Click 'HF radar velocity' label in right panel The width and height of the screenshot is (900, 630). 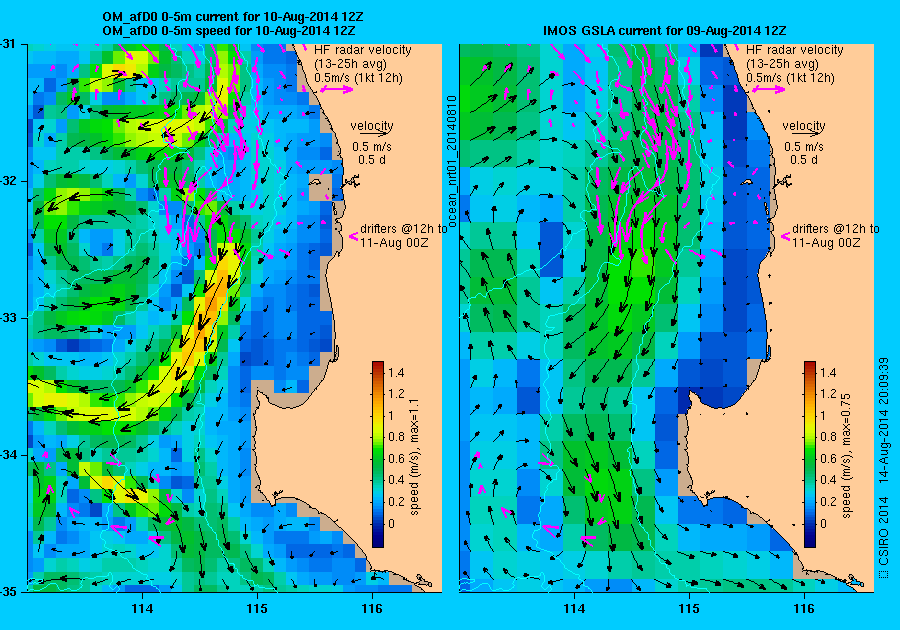coord(795,50)
